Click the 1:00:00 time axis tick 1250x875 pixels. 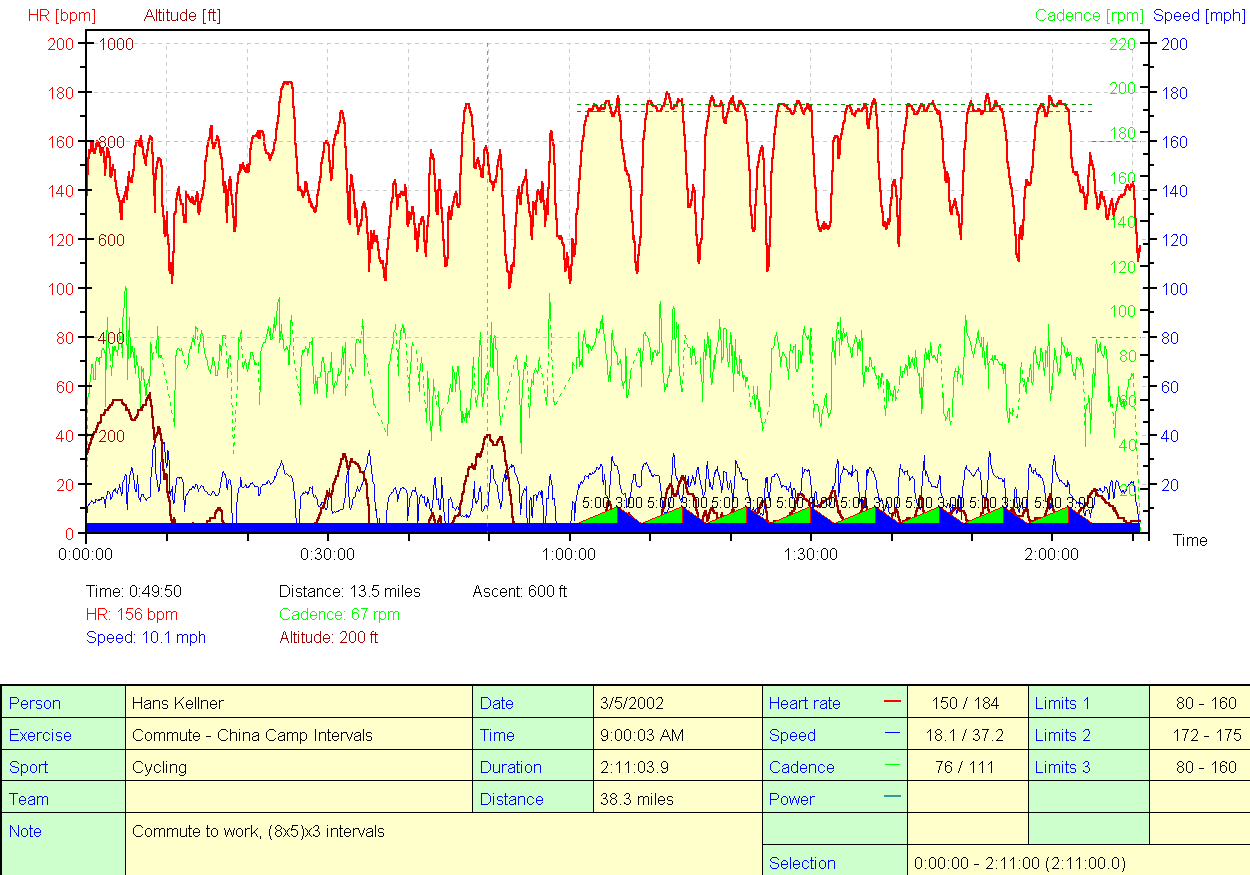coord(569,552)
